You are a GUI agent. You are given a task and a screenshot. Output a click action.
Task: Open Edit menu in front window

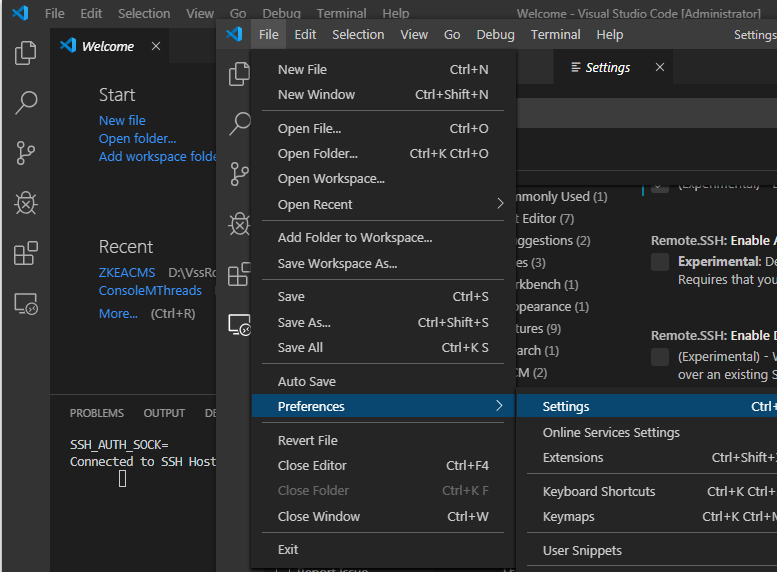click(x=305, y=35)
